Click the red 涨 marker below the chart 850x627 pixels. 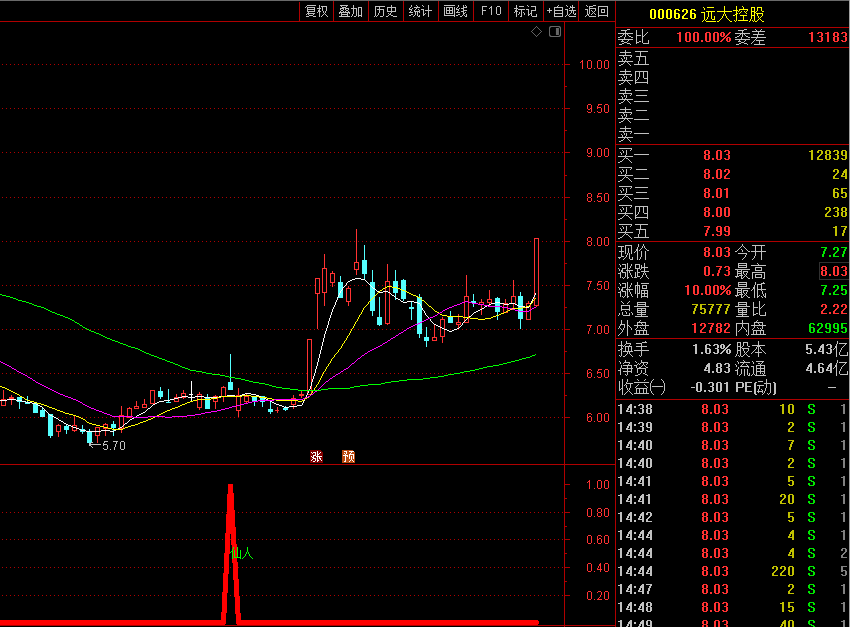(x=317, y=457)
